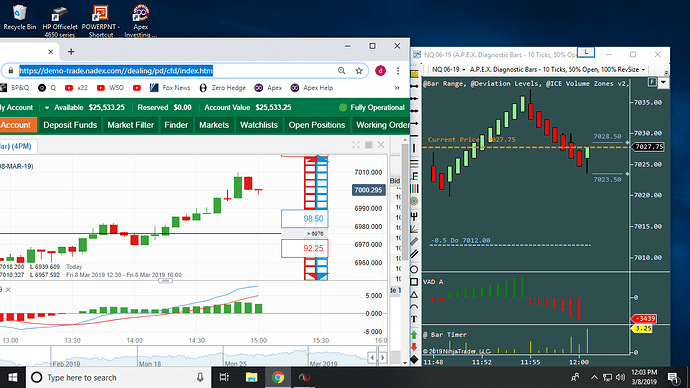Pick the text annotation tool
This screenshot has height=388, width=690.
[x=414, y=319]
